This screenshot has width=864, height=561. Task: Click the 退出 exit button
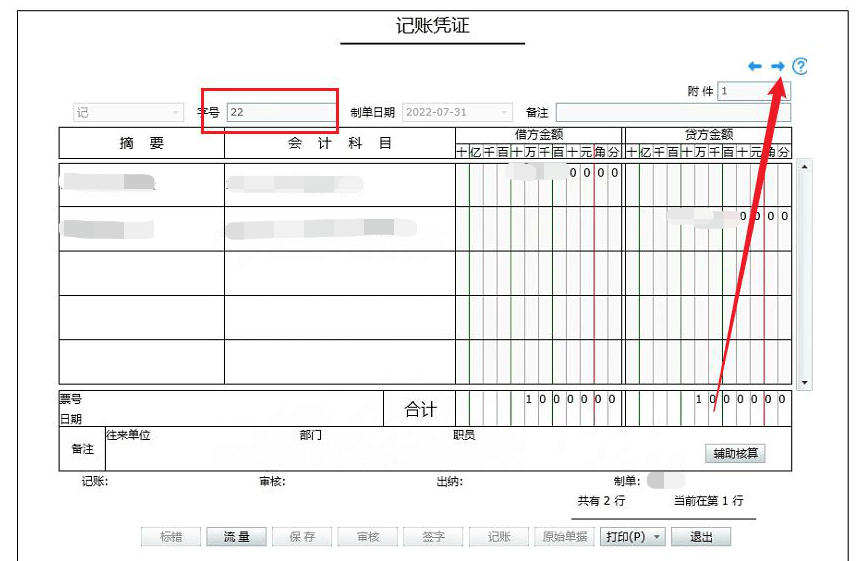tap(701, 537)
